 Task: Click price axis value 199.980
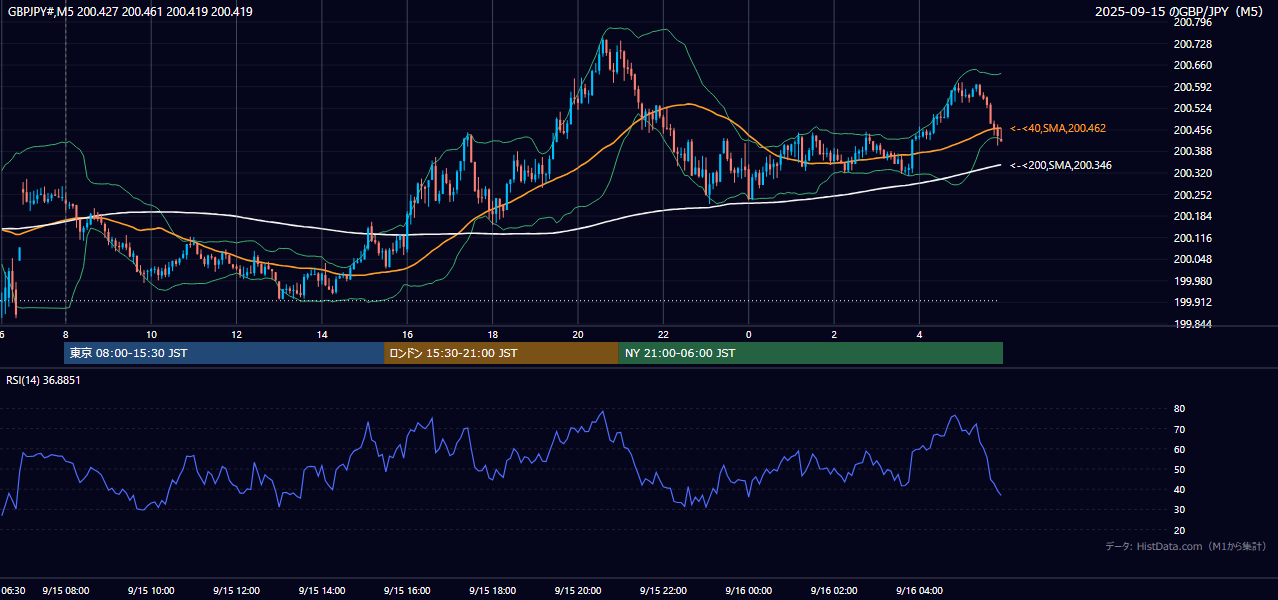(x=1193, y=281)
